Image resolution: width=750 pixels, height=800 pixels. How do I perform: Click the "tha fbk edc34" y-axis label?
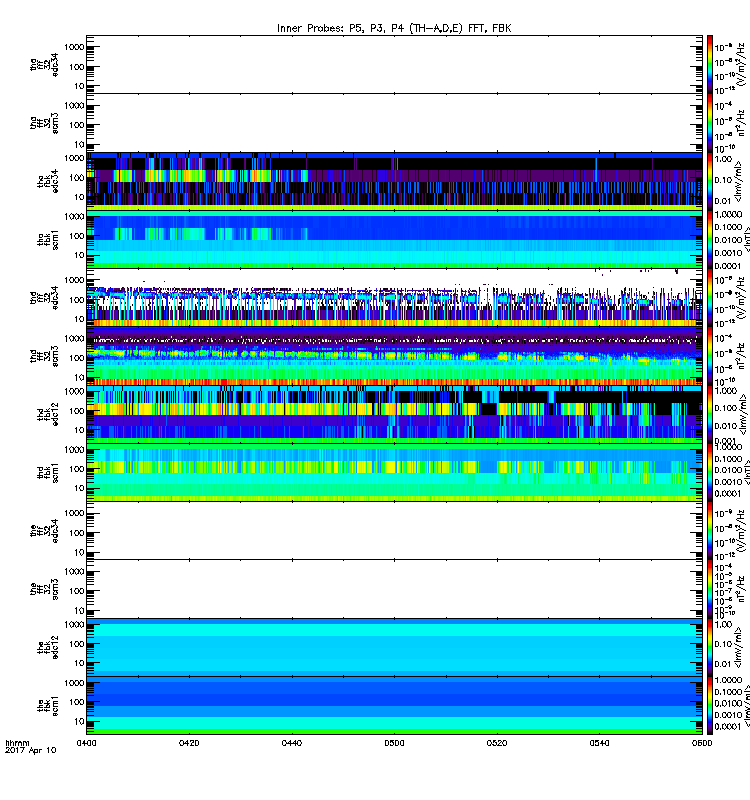[48, 181]
